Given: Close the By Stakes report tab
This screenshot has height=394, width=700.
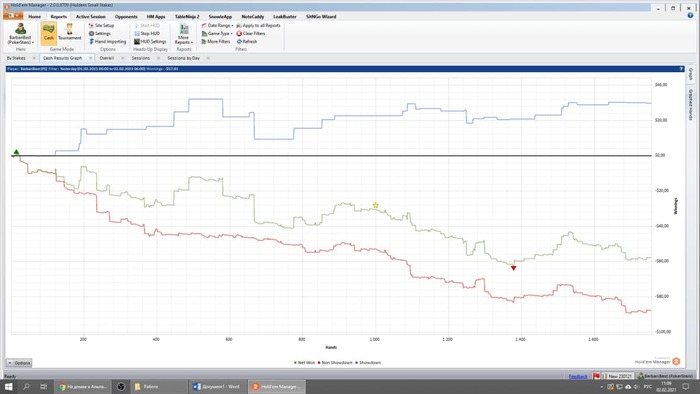Looking at the screenshot, I should point(34,58).
